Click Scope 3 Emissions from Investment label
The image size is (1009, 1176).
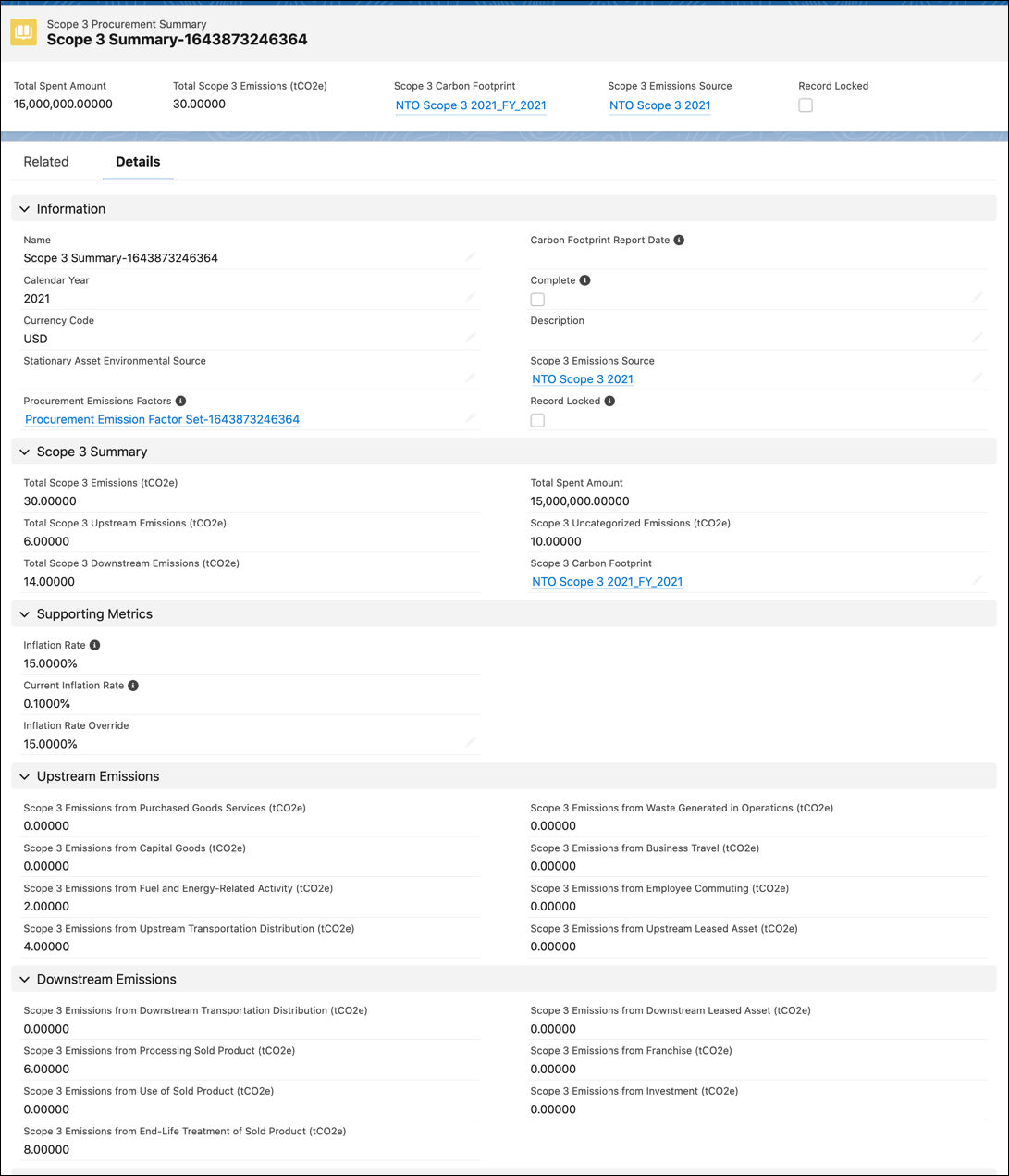(634, 1091)
